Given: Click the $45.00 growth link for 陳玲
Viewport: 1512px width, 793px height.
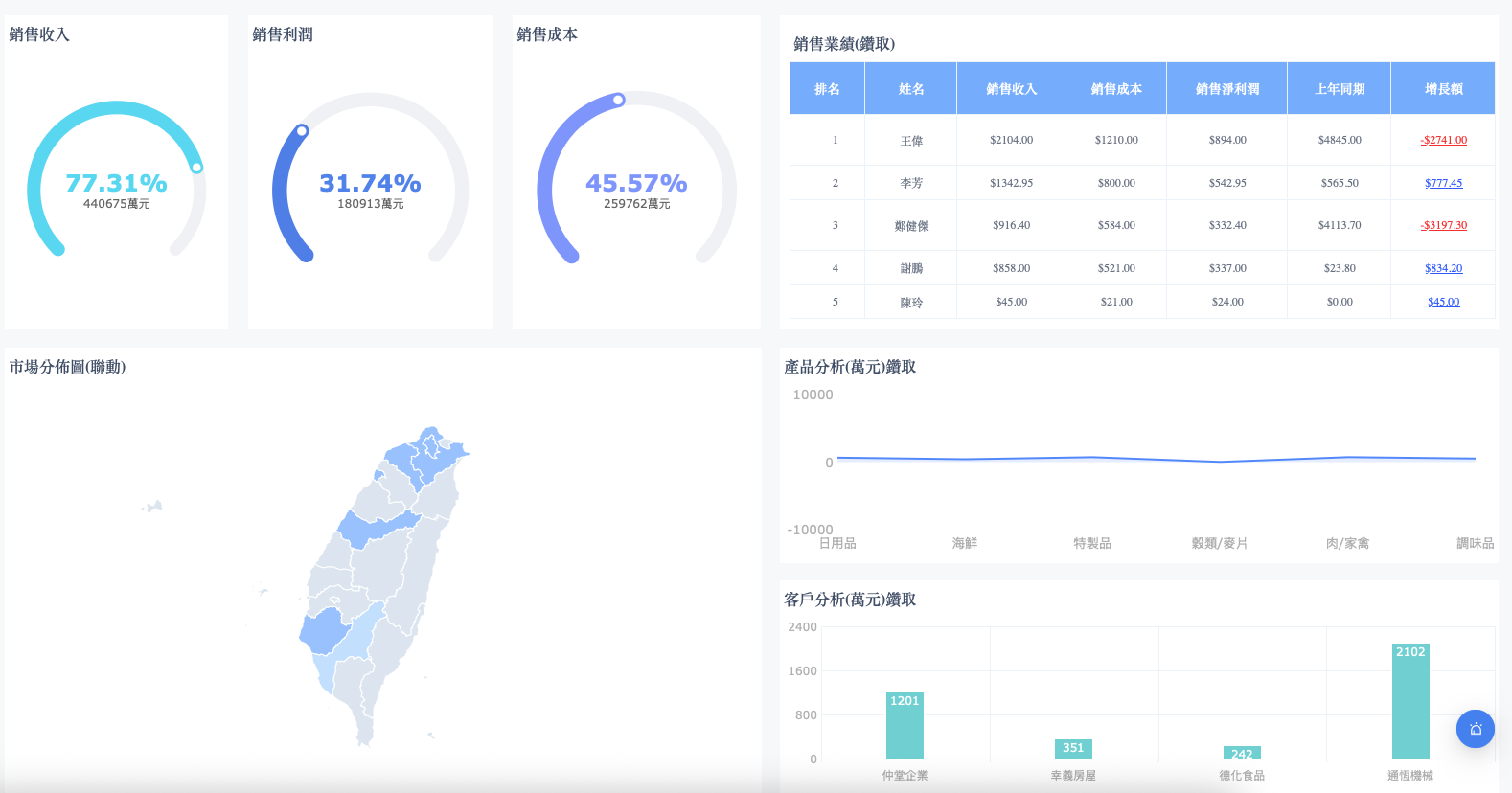Looking at the screenshot, I should 1443,302.
